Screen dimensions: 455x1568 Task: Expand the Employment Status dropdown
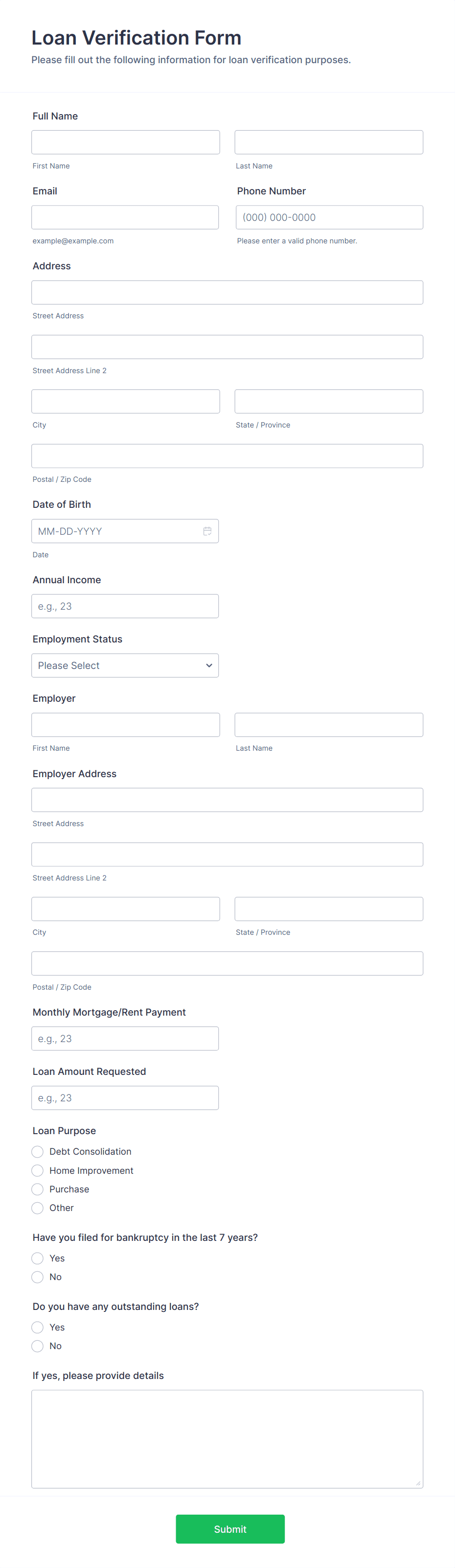[125, 665]
